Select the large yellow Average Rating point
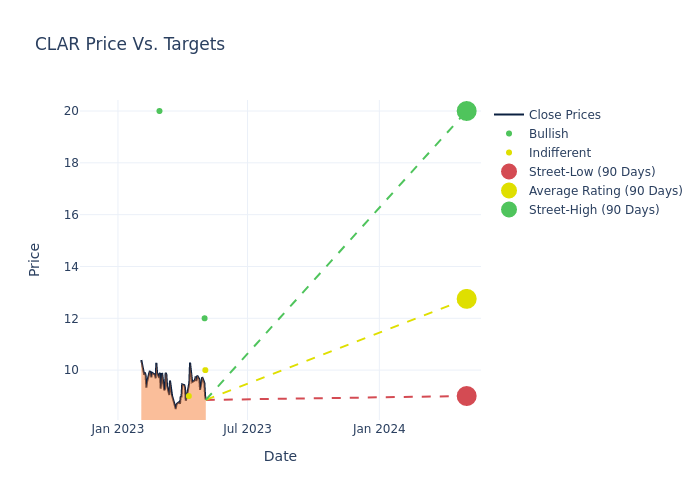The width and height of the screenshot is (700, 500). point(466,299)
